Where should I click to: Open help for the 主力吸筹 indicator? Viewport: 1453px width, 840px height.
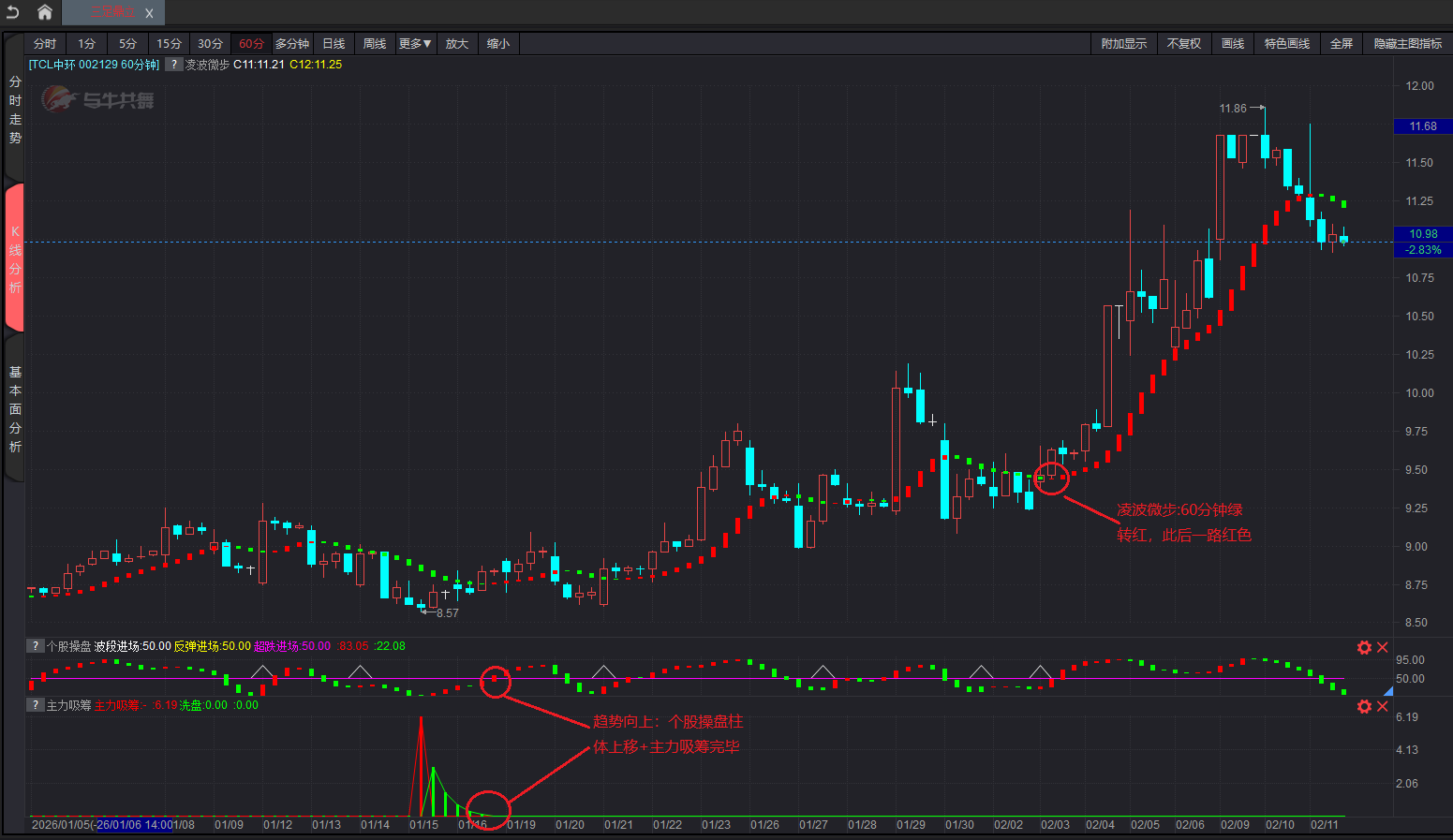pos(35,705)
